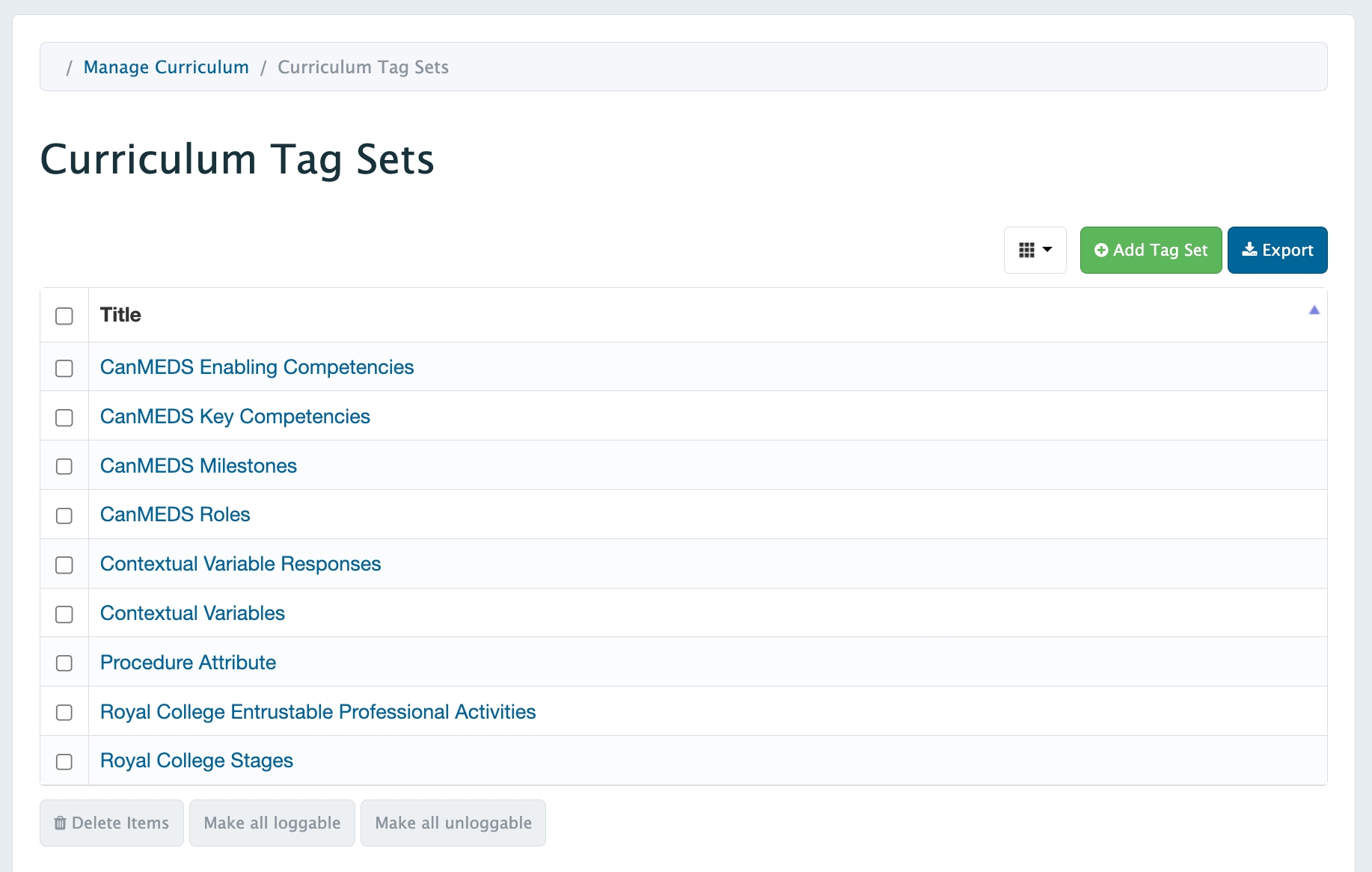This screenshot has width=1372, height=872.
Task: Go to Manage Curriculum breadcrumb
Action: 166,67
